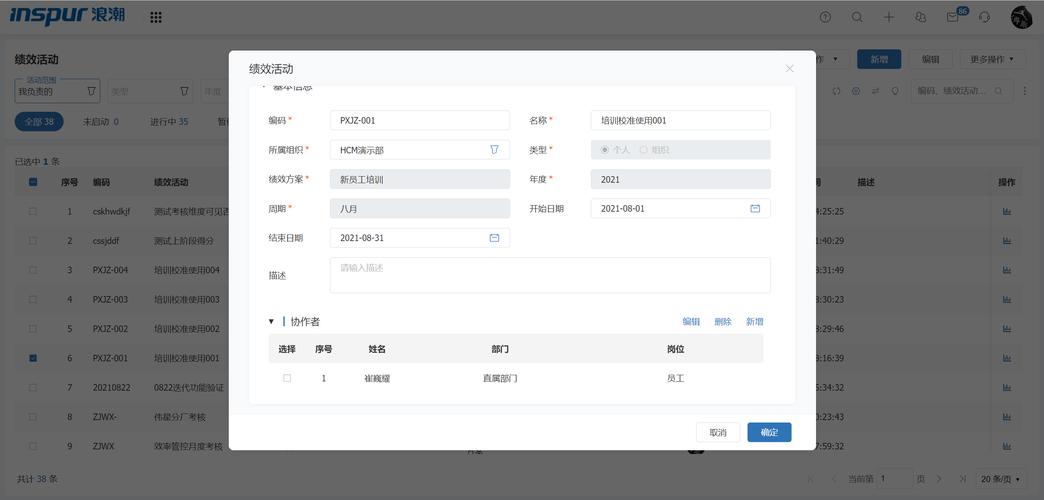Screen dimensions: 1044x500
Task: Open the 类型 filter dropdown in background
Action: click(149, 91)
